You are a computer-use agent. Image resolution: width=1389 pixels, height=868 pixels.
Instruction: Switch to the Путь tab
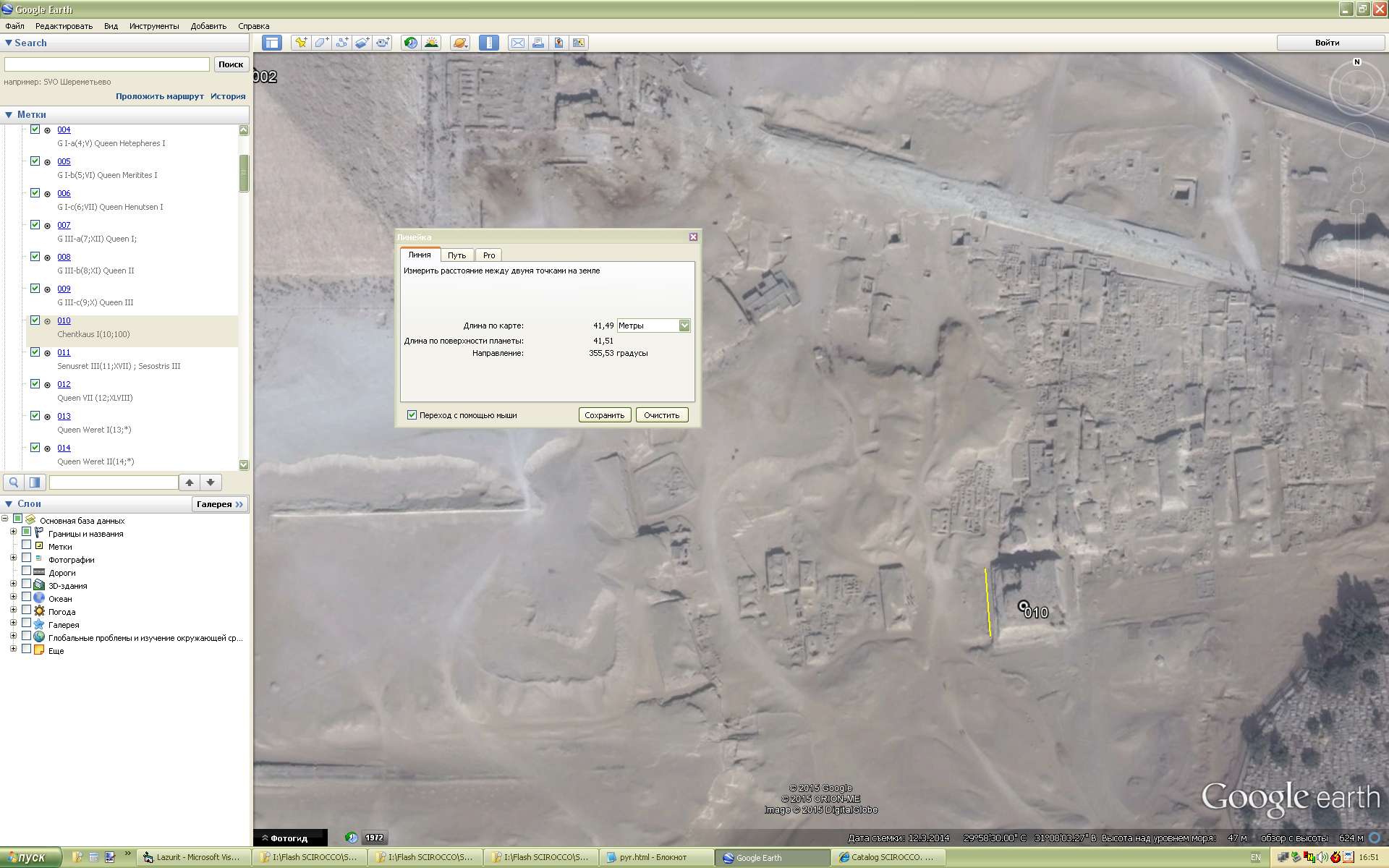pyautogui.click(x=456, y=255)
